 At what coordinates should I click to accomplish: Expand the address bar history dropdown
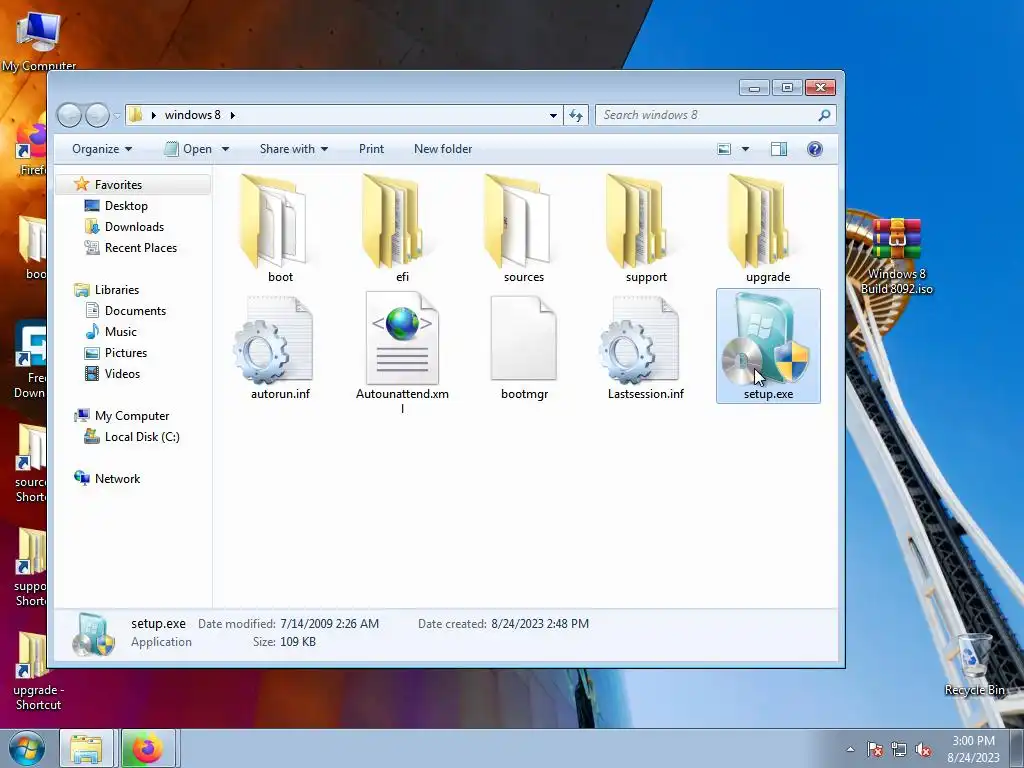553,116
